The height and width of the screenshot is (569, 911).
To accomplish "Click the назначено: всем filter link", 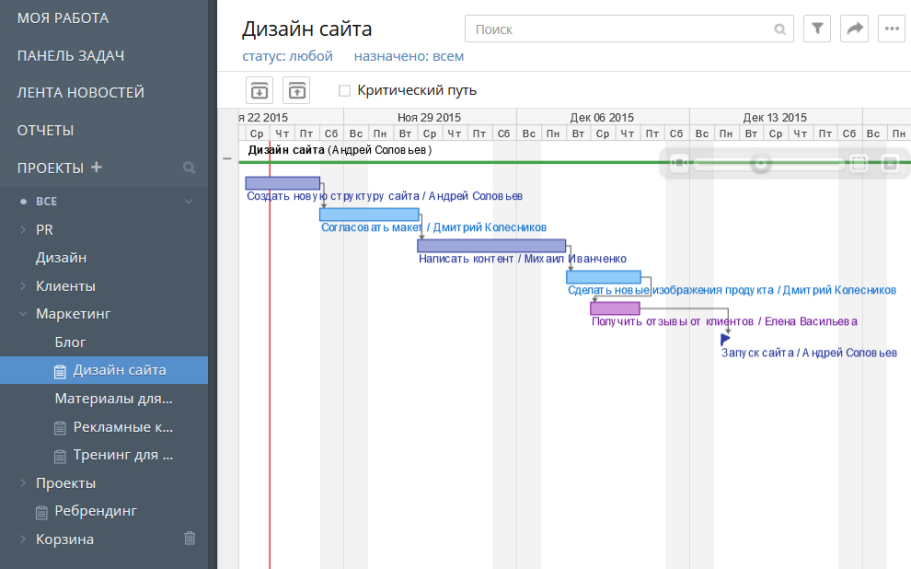I will 409,56.
